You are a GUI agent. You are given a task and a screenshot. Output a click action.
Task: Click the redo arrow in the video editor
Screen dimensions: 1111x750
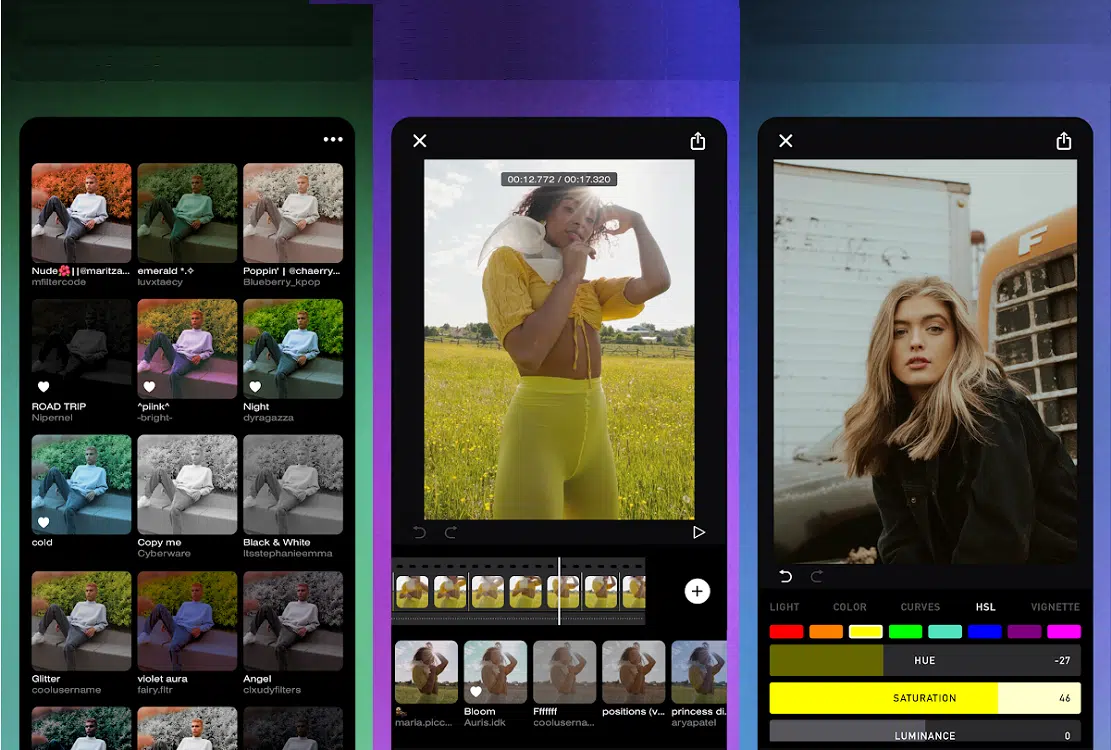451,532
